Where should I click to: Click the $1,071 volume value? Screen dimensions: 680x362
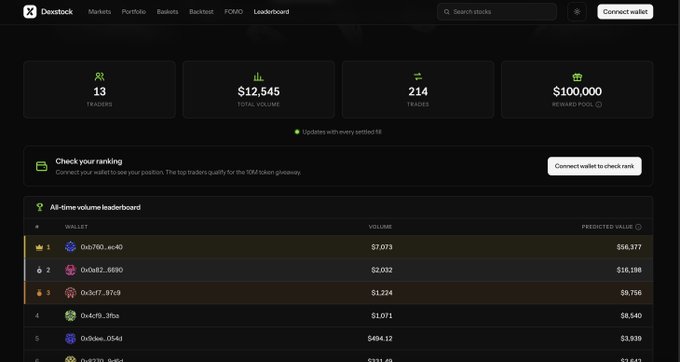tap(382, 316)
